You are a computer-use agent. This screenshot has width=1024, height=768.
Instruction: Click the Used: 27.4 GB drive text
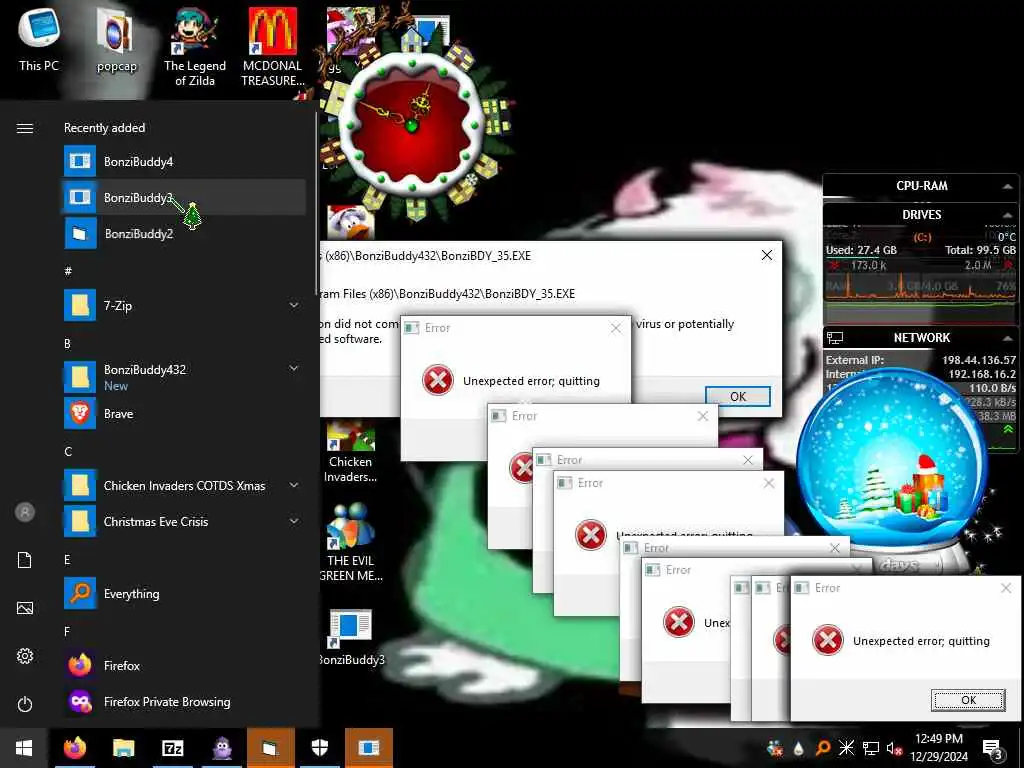click(x=861, y=250)
